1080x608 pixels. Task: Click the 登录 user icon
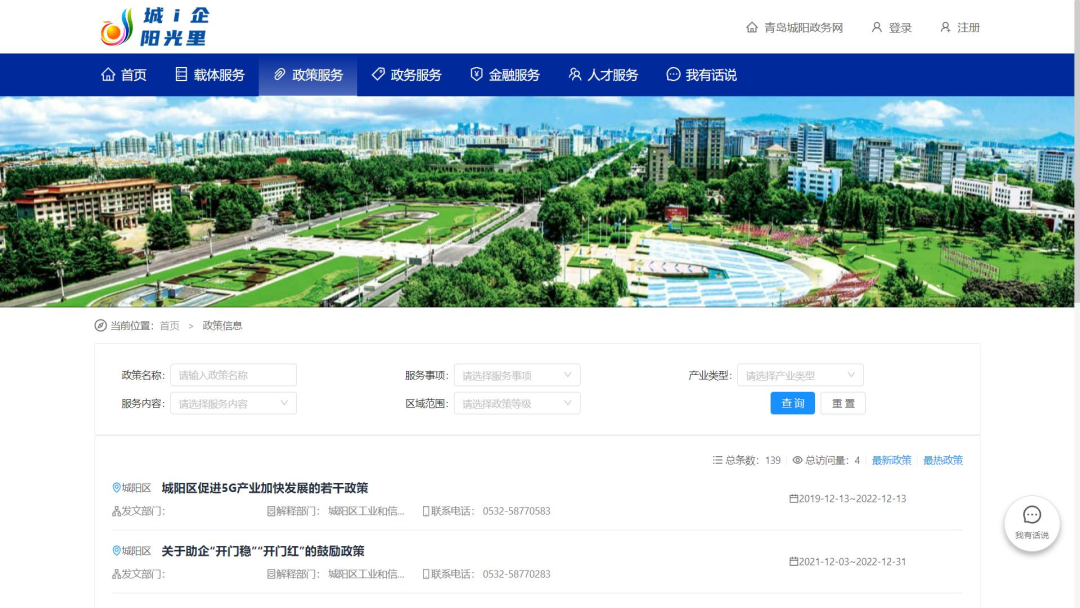click(877, 28)
